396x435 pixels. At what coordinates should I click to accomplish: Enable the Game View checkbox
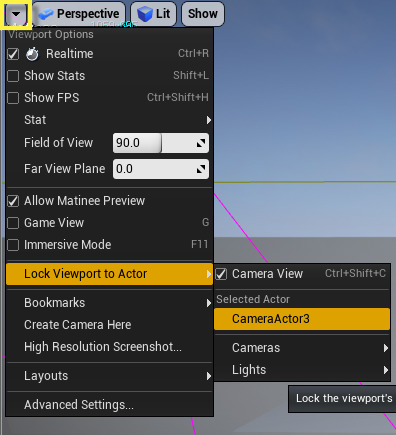click(13, 223)
